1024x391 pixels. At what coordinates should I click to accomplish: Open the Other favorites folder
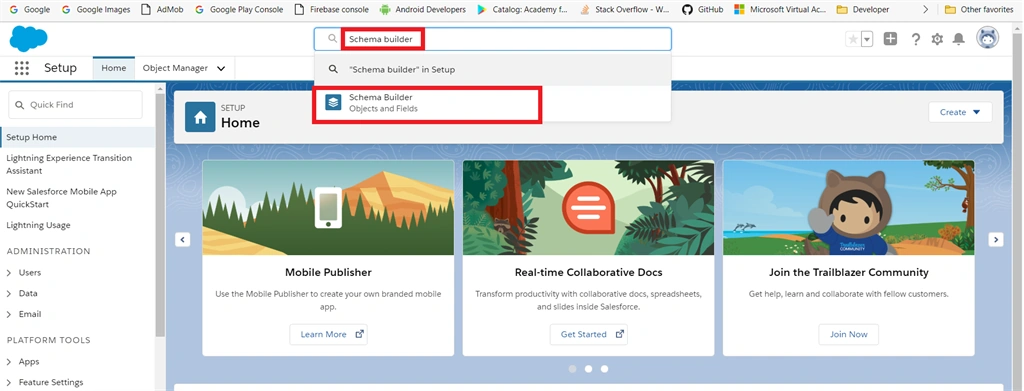coord(978,10)
